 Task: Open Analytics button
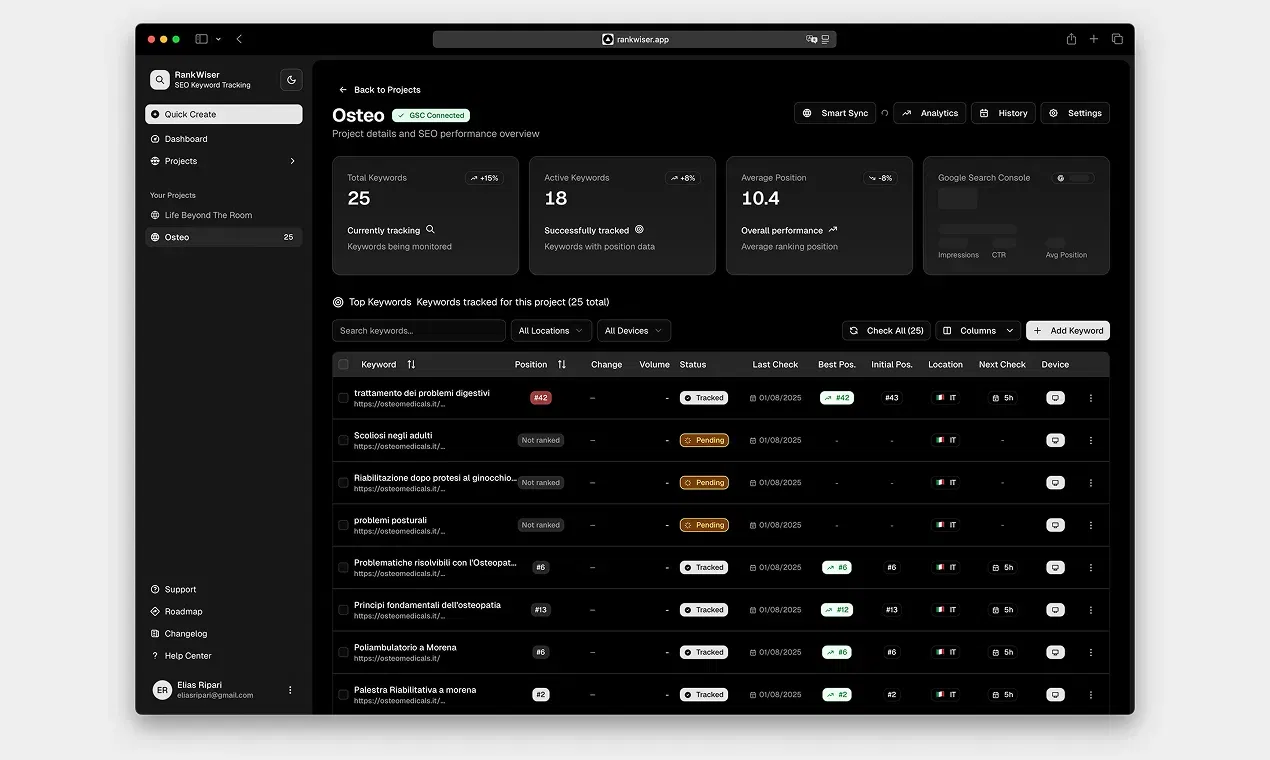click(x=930, y=113)
